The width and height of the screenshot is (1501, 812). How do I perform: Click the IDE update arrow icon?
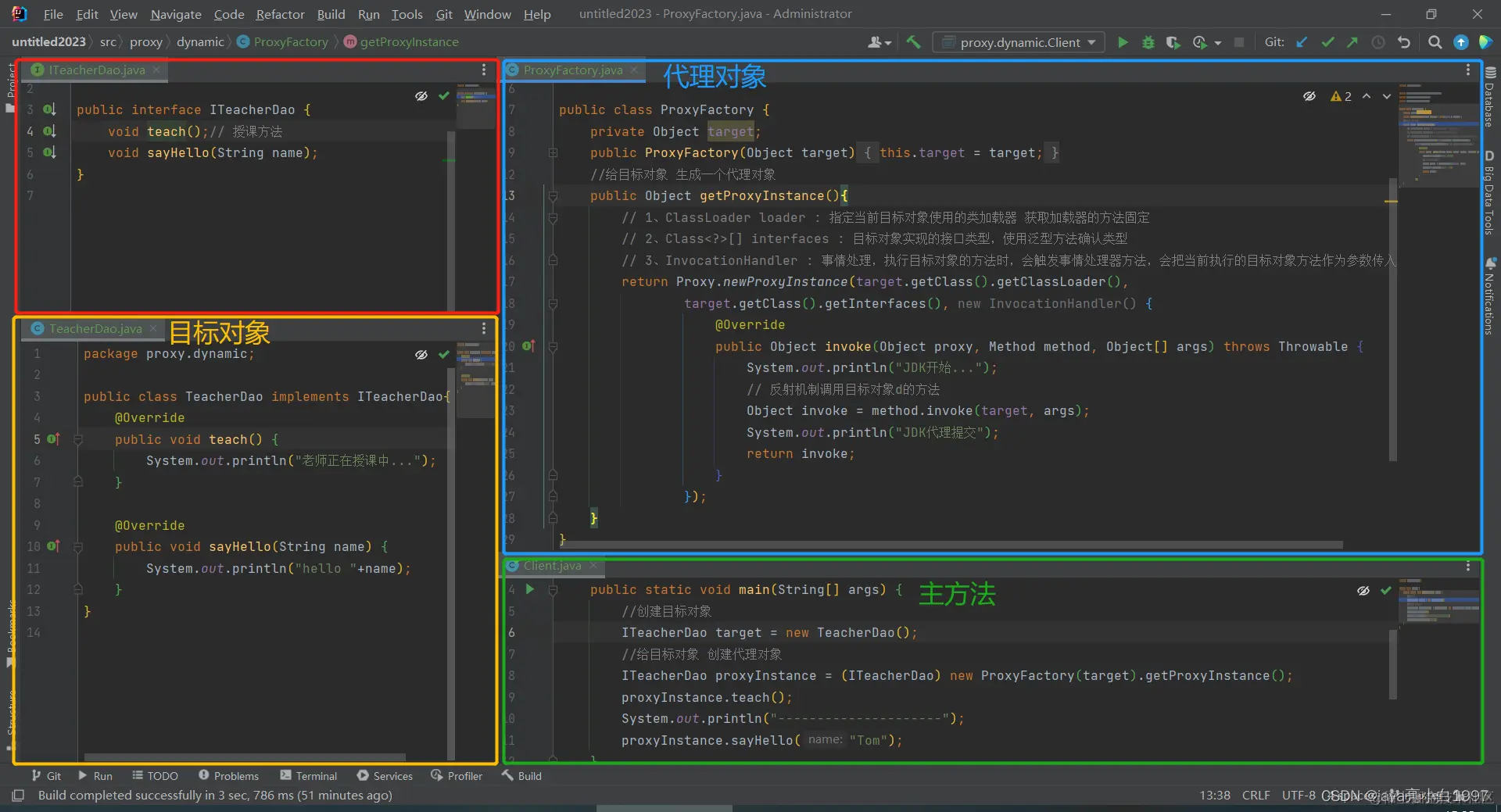(1460, 42)
